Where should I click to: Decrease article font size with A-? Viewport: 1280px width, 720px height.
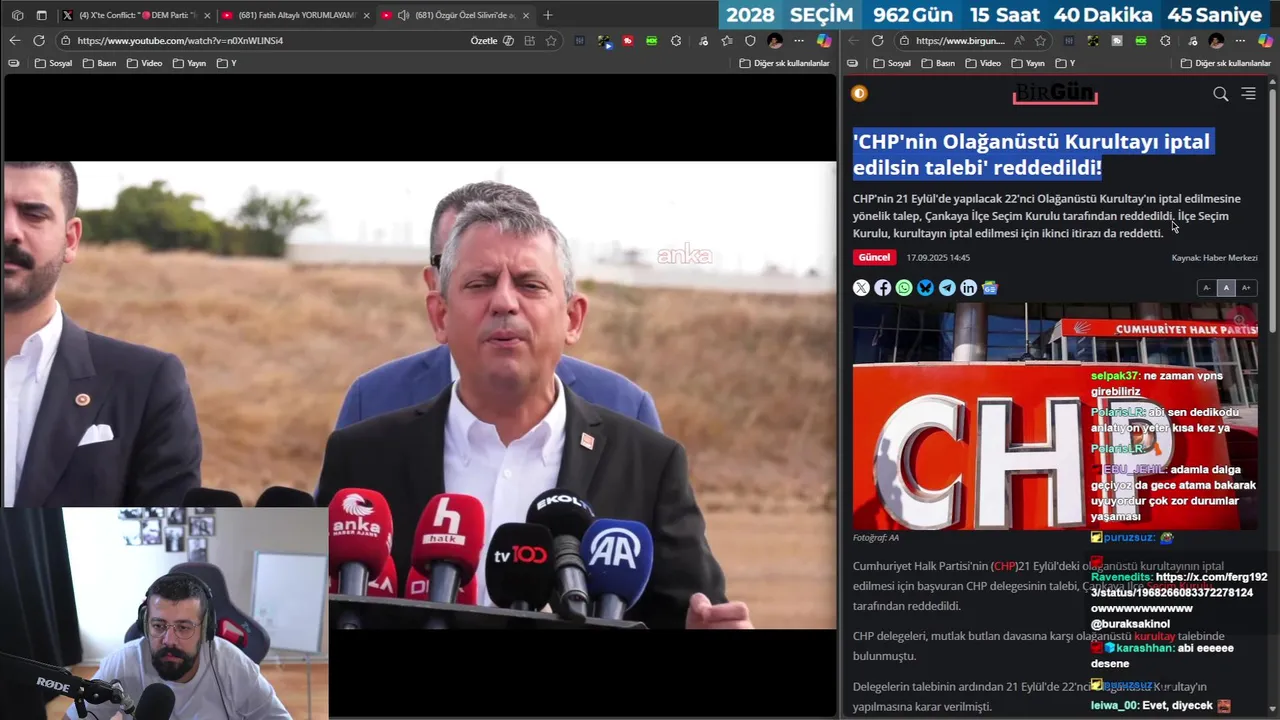tap(1207, 288)
